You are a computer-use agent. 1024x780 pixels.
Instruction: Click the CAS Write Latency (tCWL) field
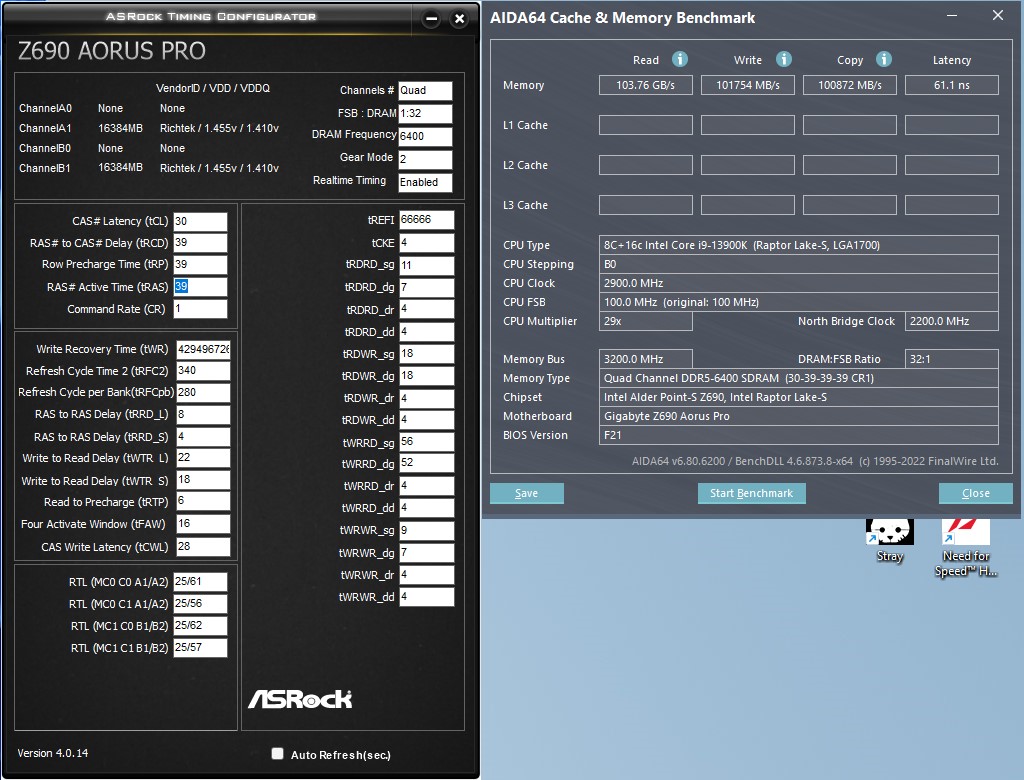[x=203, y=547]
